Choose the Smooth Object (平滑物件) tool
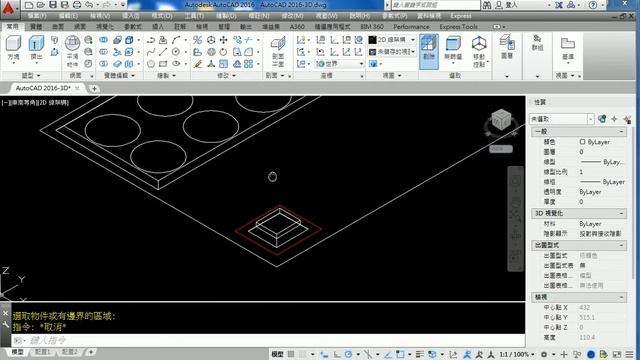This screenshot has height=360, width=640. click(72, 51)
